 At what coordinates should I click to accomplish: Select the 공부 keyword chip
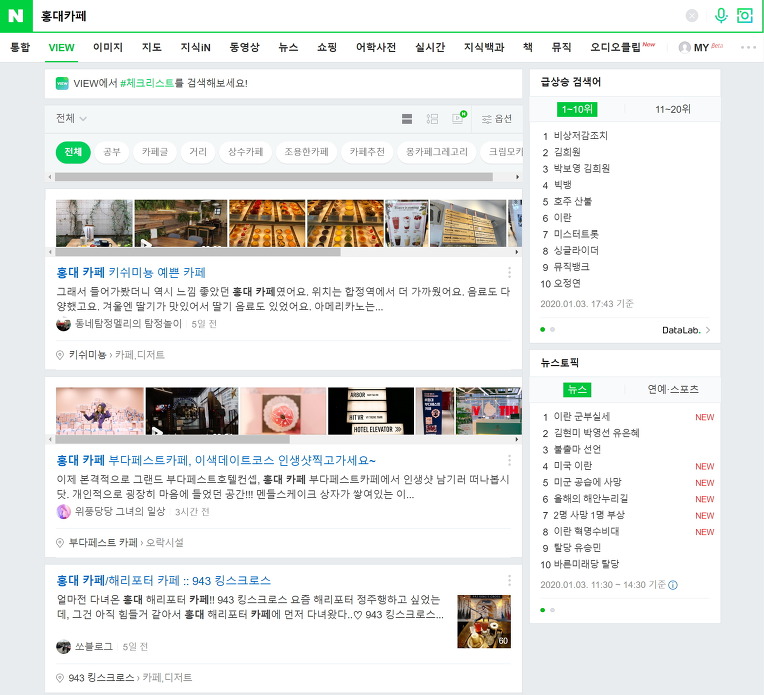pos(112,152)
